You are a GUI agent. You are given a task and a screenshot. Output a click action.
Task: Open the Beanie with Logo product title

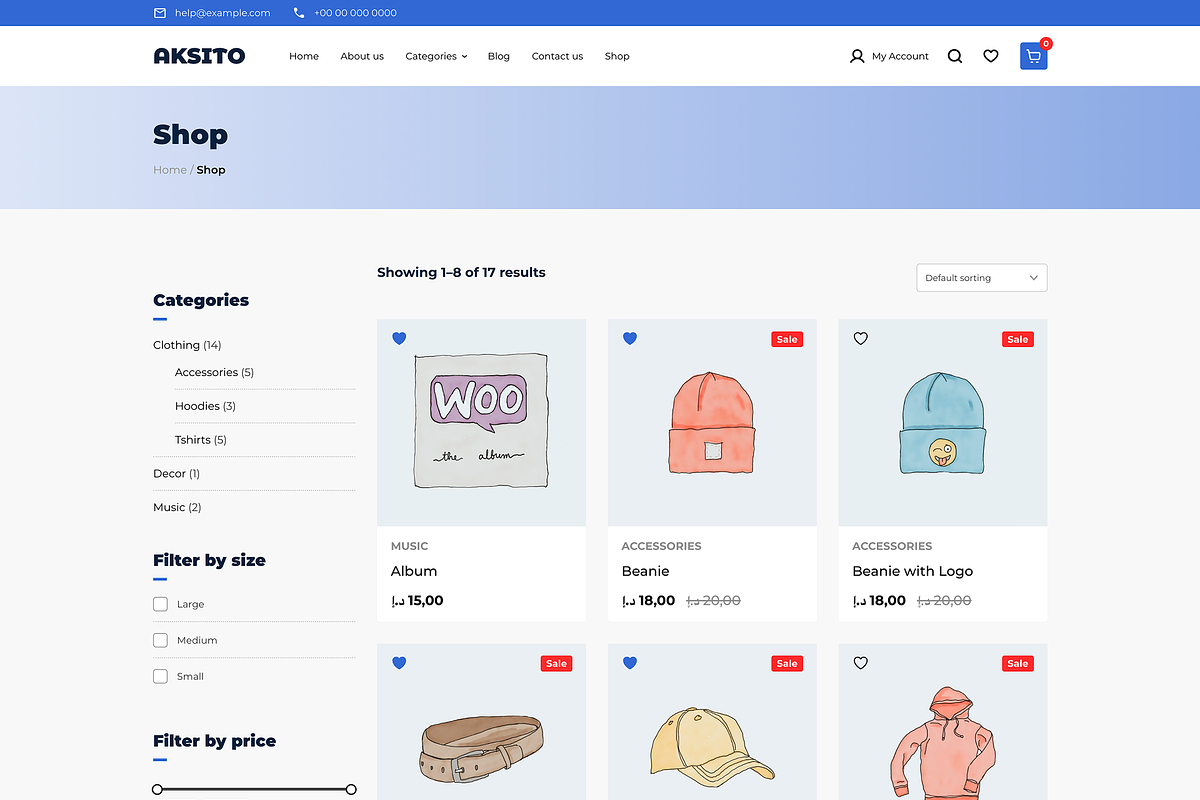coord(912,571)
